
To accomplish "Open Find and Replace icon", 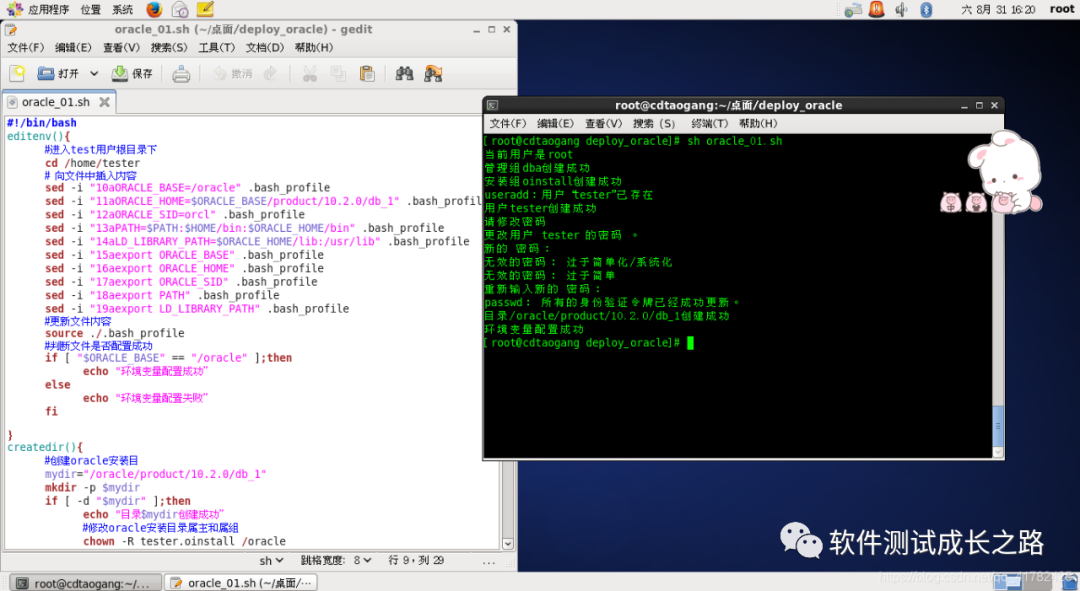I will 433,73.
